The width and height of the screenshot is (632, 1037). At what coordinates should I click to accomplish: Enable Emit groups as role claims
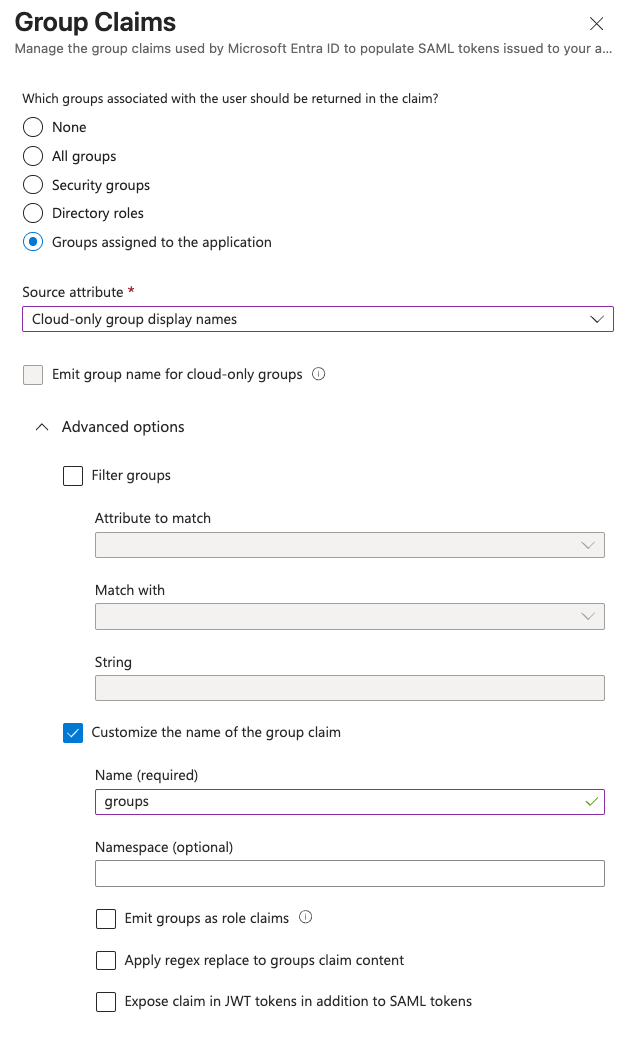coord(105,918)
